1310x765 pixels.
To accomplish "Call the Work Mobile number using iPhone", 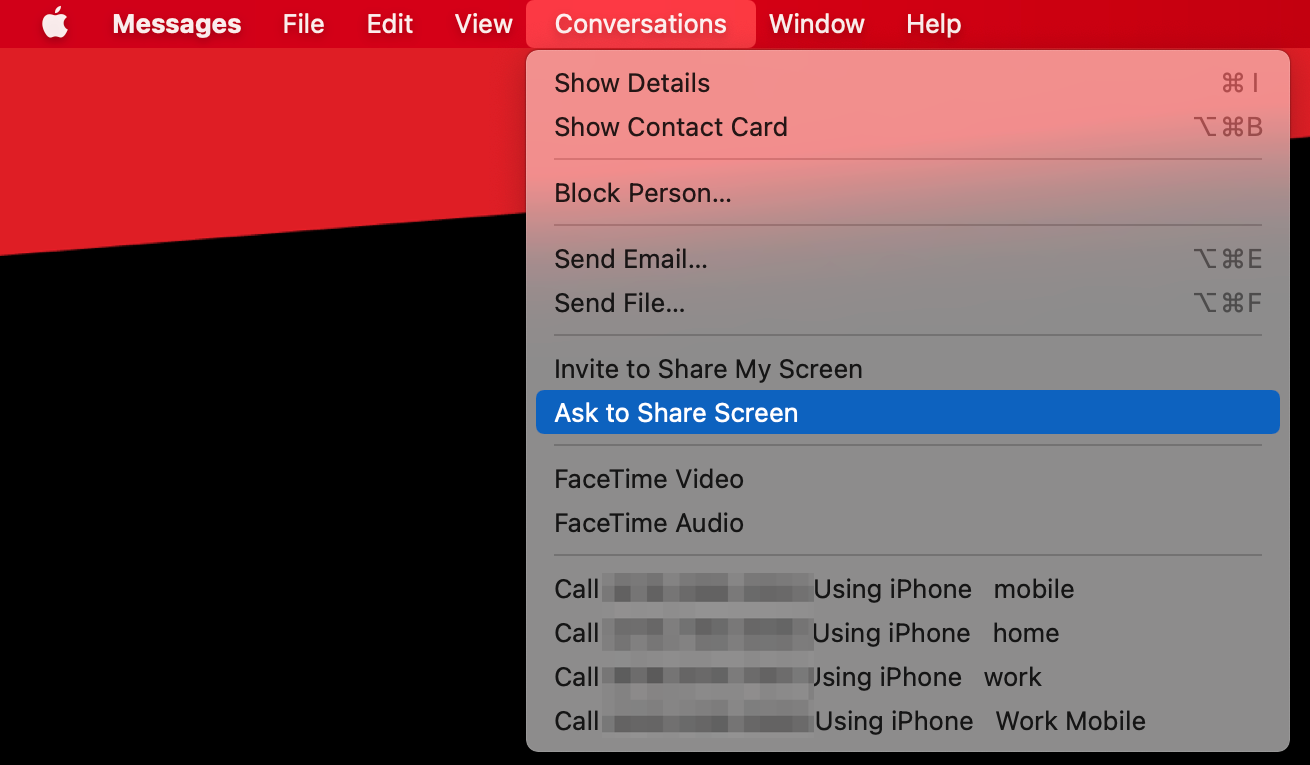I will 908,721.
